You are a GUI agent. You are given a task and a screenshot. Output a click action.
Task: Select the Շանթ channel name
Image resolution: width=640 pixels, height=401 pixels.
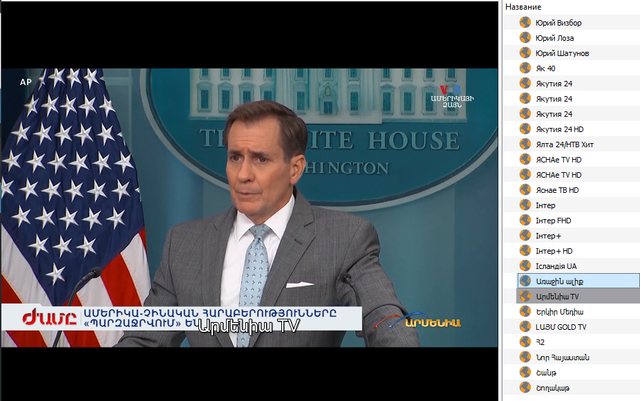click(546, 373)
